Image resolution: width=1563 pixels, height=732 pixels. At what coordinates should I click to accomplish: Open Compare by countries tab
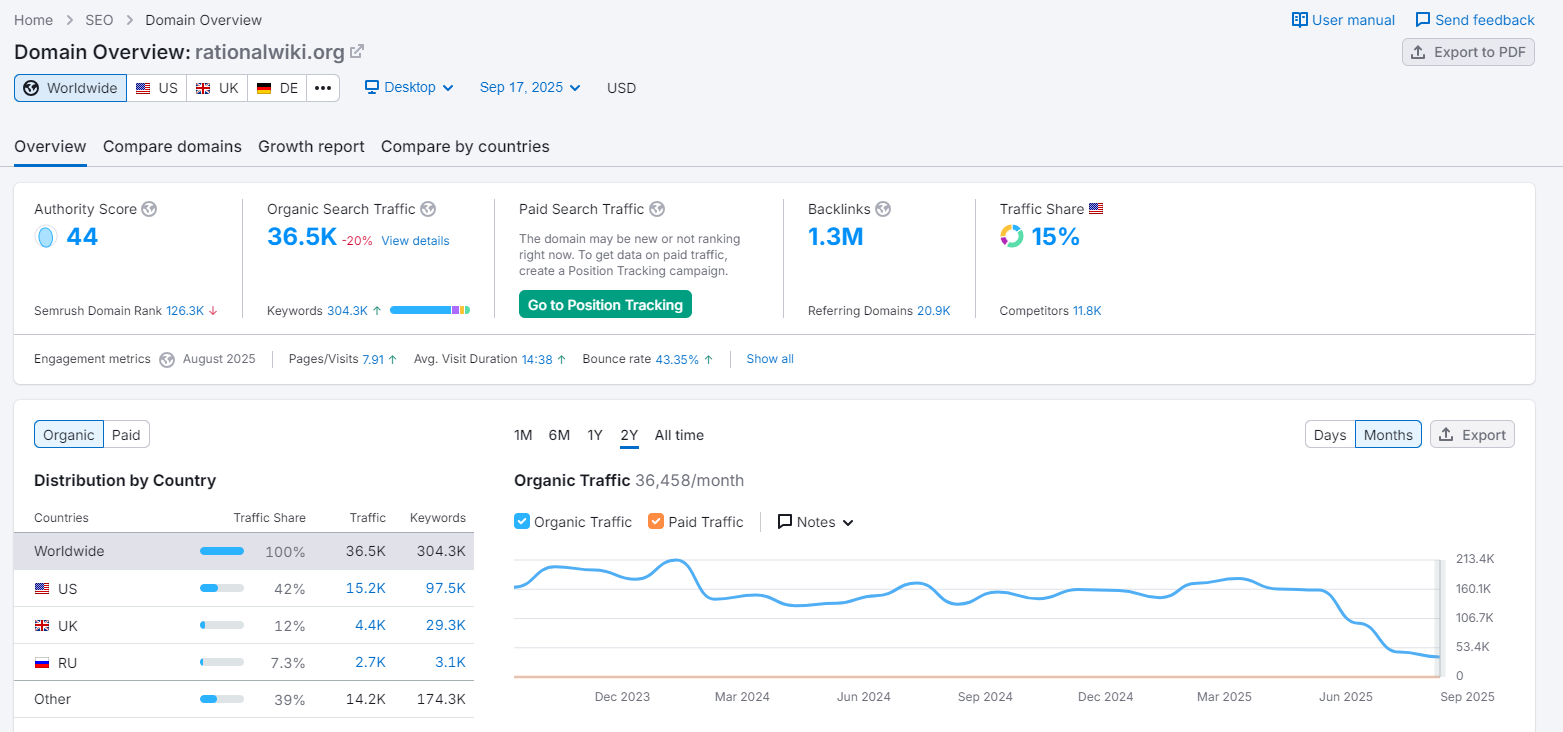[465, 147]
